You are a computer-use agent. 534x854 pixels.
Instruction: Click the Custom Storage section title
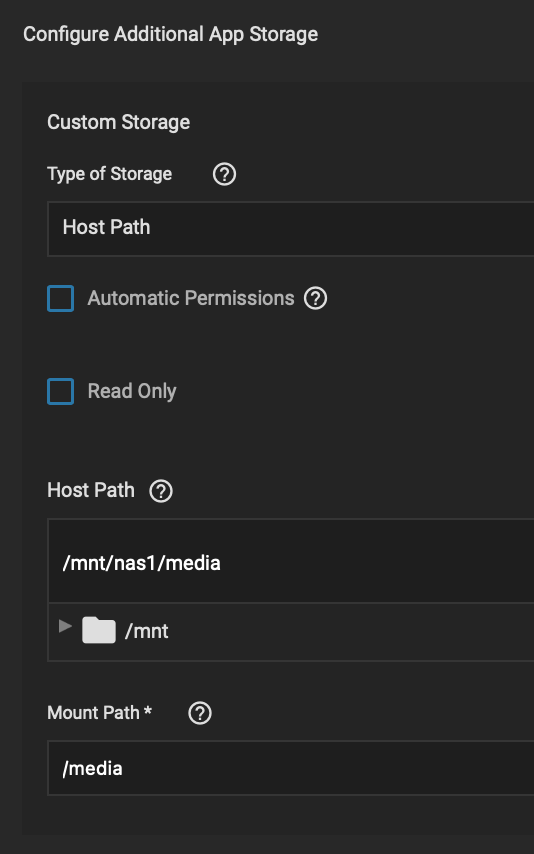pos(118,123)
